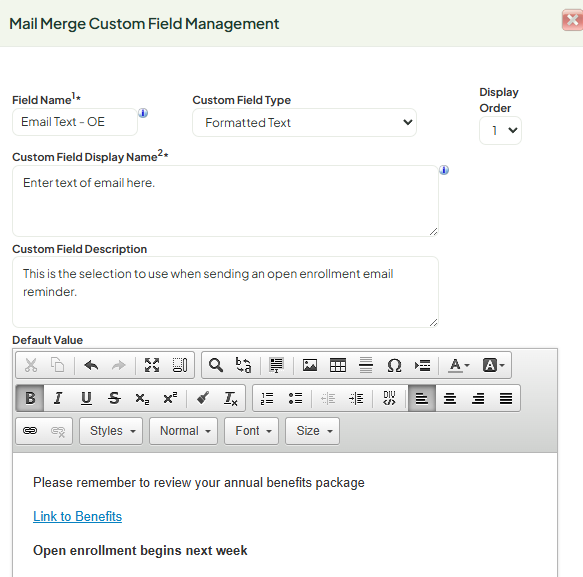The image size is (583, 577).
Task: Click the Custom Field Description textarea
Action: 225,292
